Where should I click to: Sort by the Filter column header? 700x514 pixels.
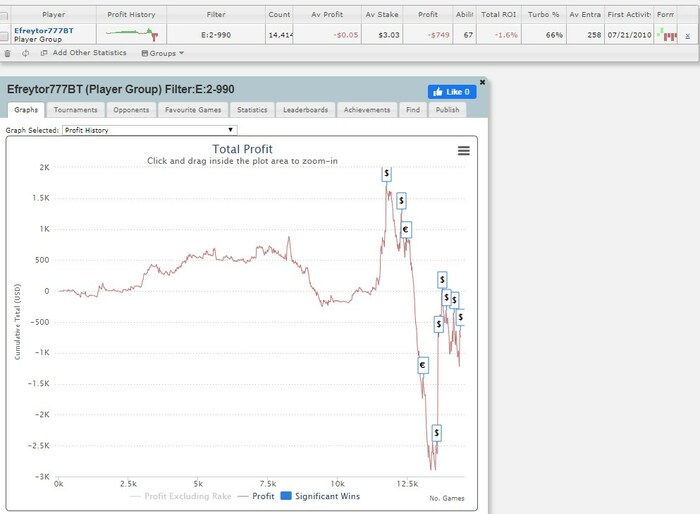tap(216, 15)
